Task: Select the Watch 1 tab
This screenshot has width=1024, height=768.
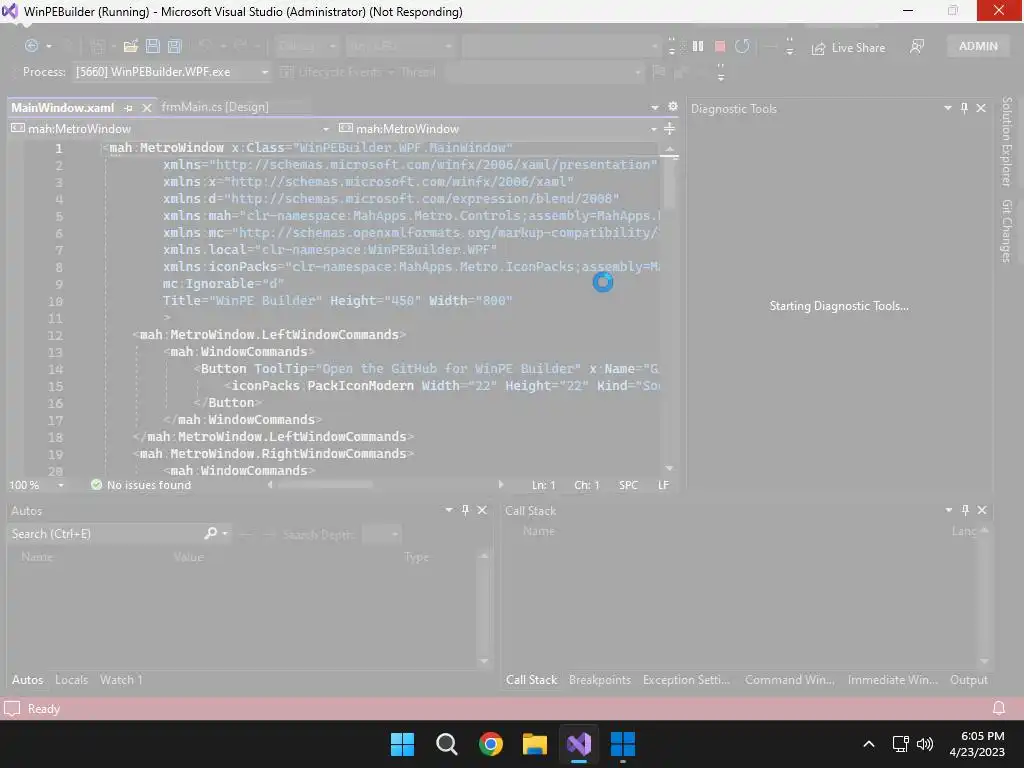Action: point(121,680)
